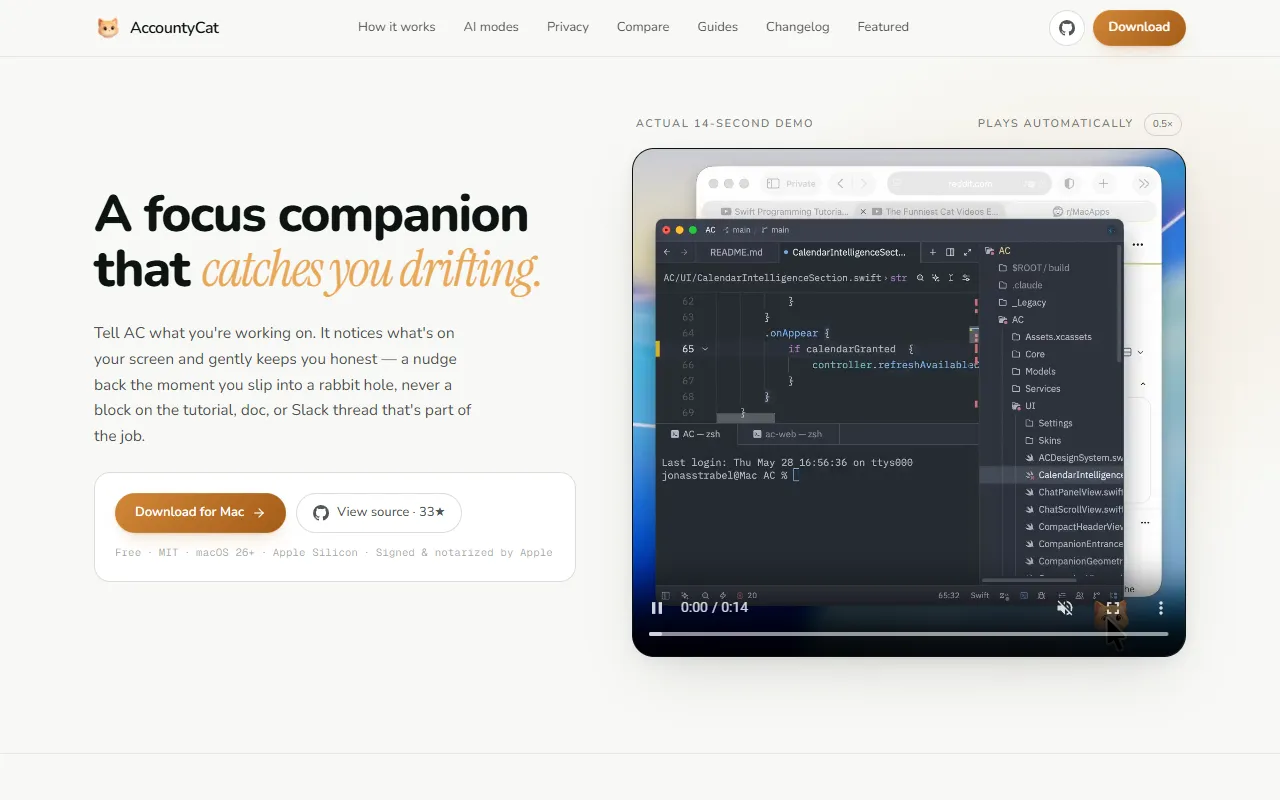This screenshot has width=1280, height=800.
Task: Open the Privacy nav link
Action: coord(568,27)
